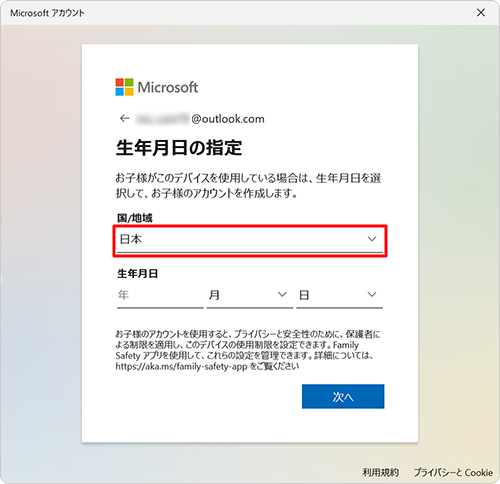Click the 国/地域 field label
Image resolution: width=500 pixels, height=484 pixels.
click(x=135, y=218)
